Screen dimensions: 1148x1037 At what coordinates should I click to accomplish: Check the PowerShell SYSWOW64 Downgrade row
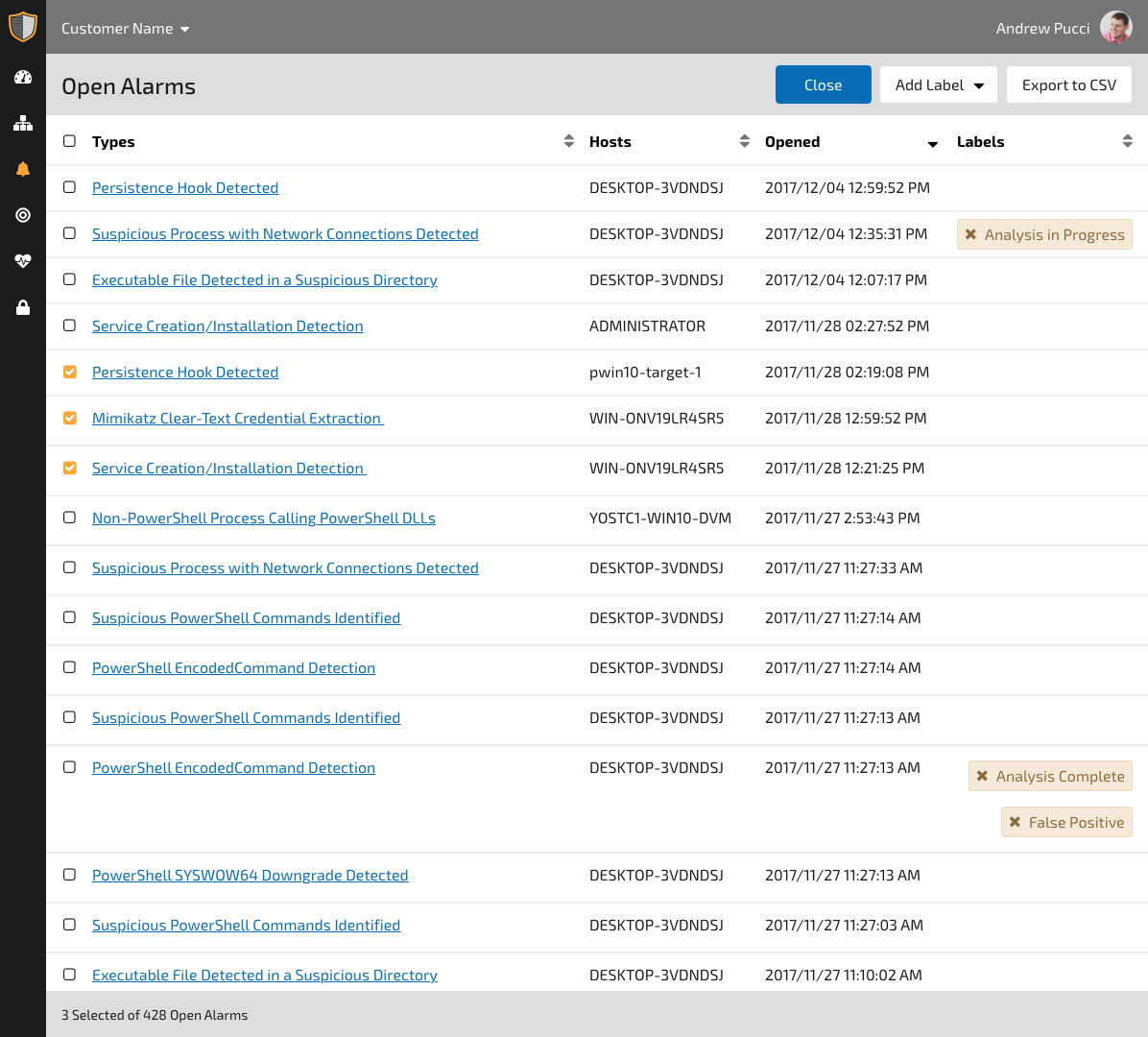pyautogui.click(x=69, y=875)
